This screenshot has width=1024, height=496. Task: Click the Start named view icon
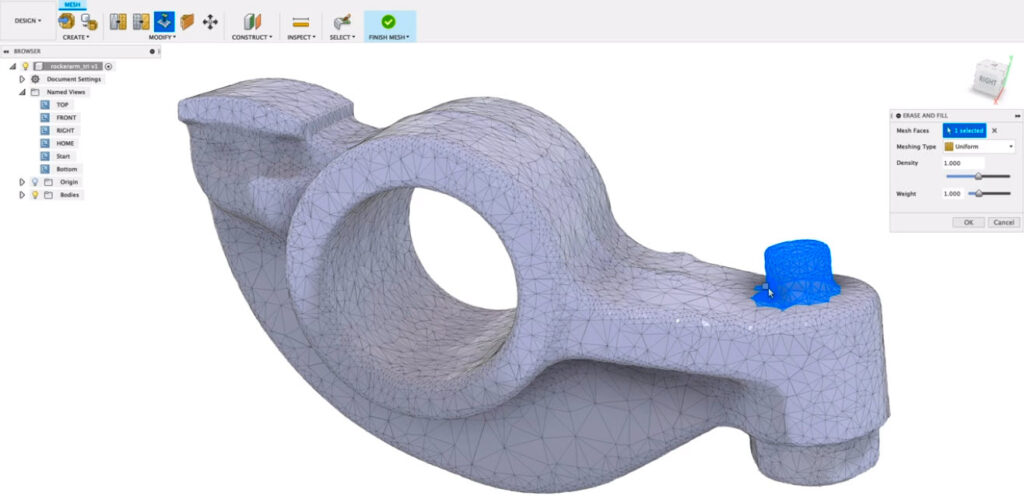coord(44,156)
